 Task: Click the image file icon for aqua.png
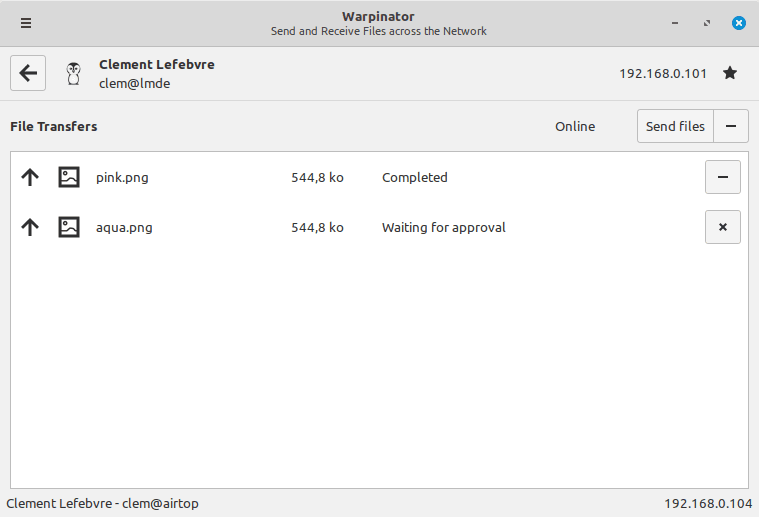tap(68, 227)
